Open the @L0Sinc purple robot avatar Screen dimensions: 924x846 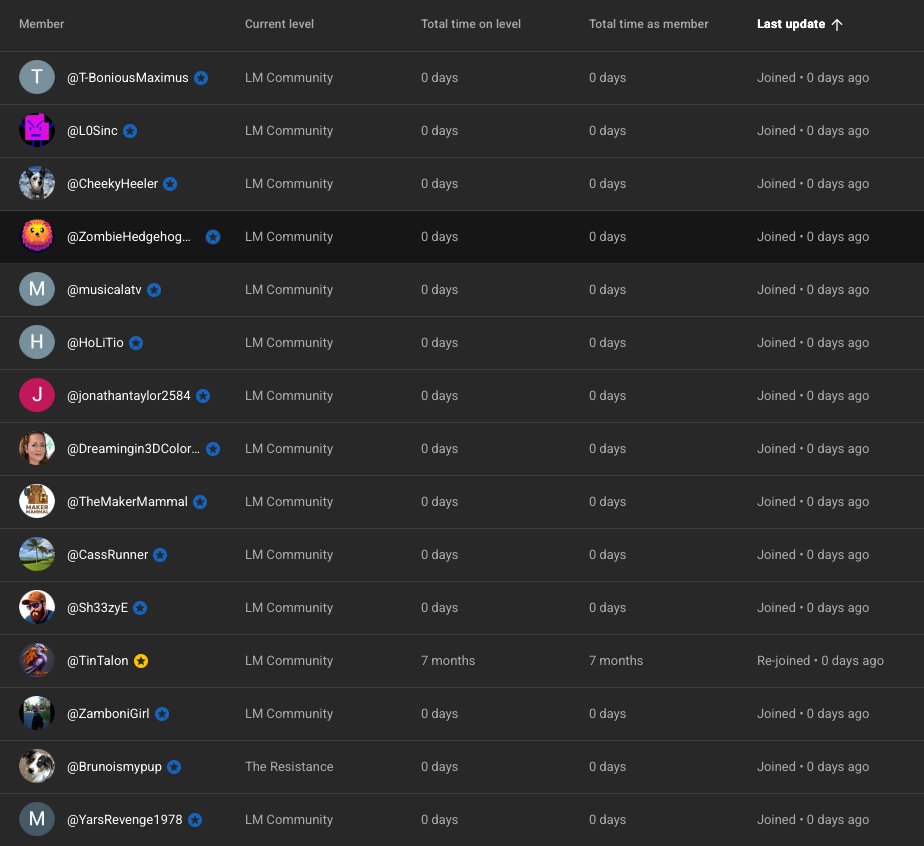[x=37, y=130]
